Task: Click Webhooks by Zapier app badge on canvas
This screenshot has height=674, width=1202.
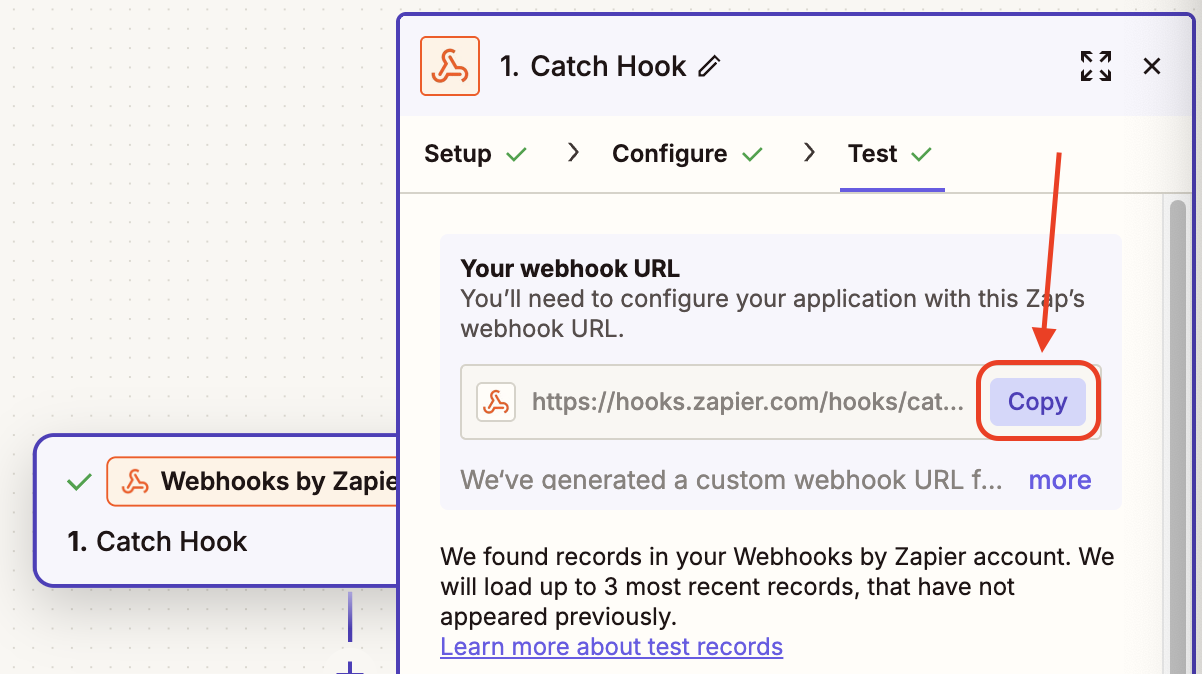Action: click(x=252, y=482)
